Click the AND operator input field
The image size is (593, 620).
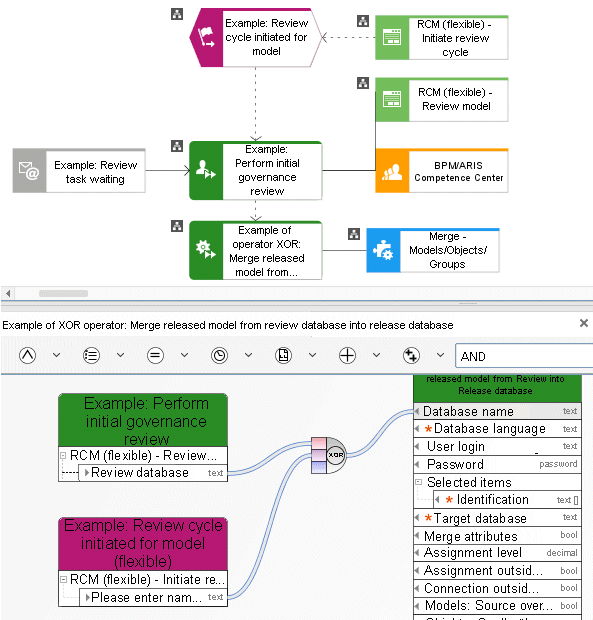(524, 356)
